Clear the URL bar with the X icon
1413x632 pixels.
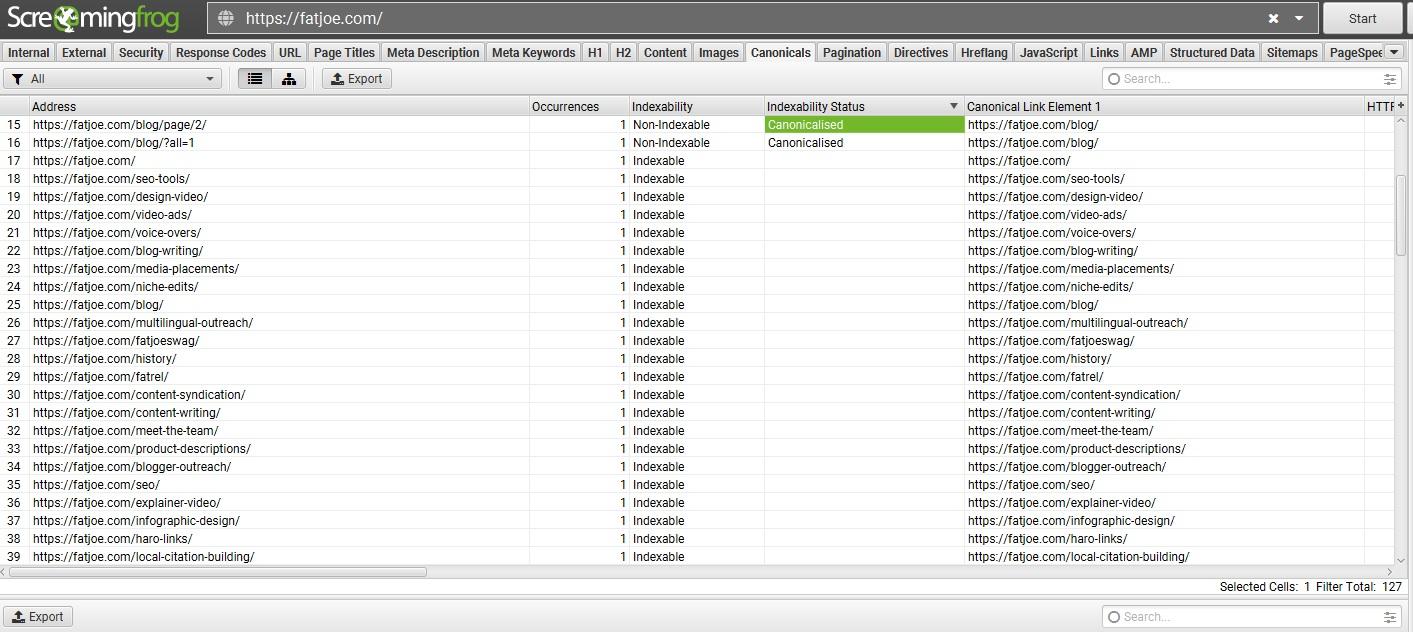1273,19
